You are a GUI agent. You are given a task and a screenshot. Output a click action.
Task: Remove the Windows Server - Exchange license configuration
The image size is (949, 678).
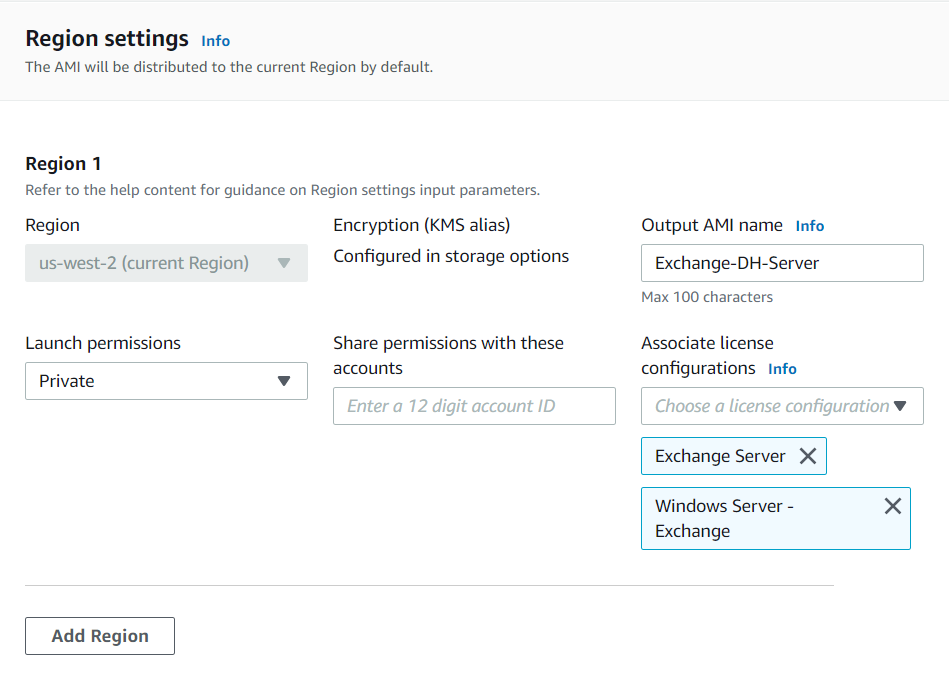893,506
